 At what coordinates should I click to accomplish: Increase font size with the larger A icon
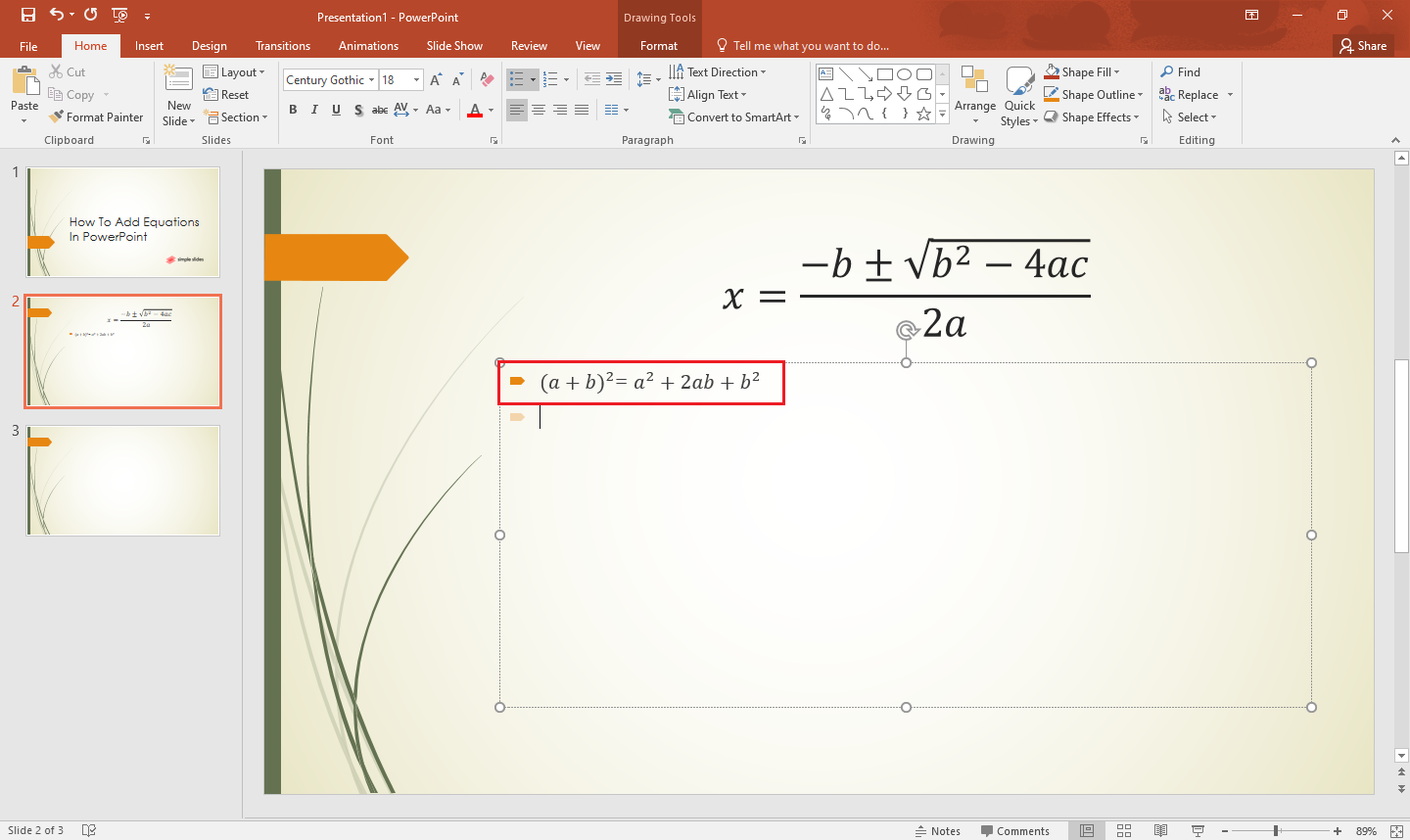coord(436,80)
